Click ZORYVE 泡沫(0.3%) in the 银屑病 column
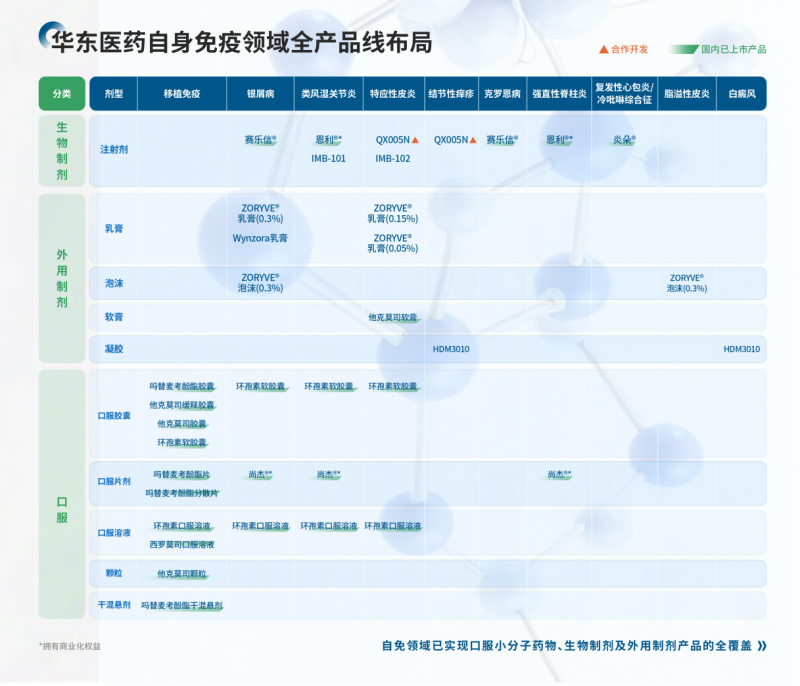Viewport: 800px width, 686px height. click(x=260, y=283)
